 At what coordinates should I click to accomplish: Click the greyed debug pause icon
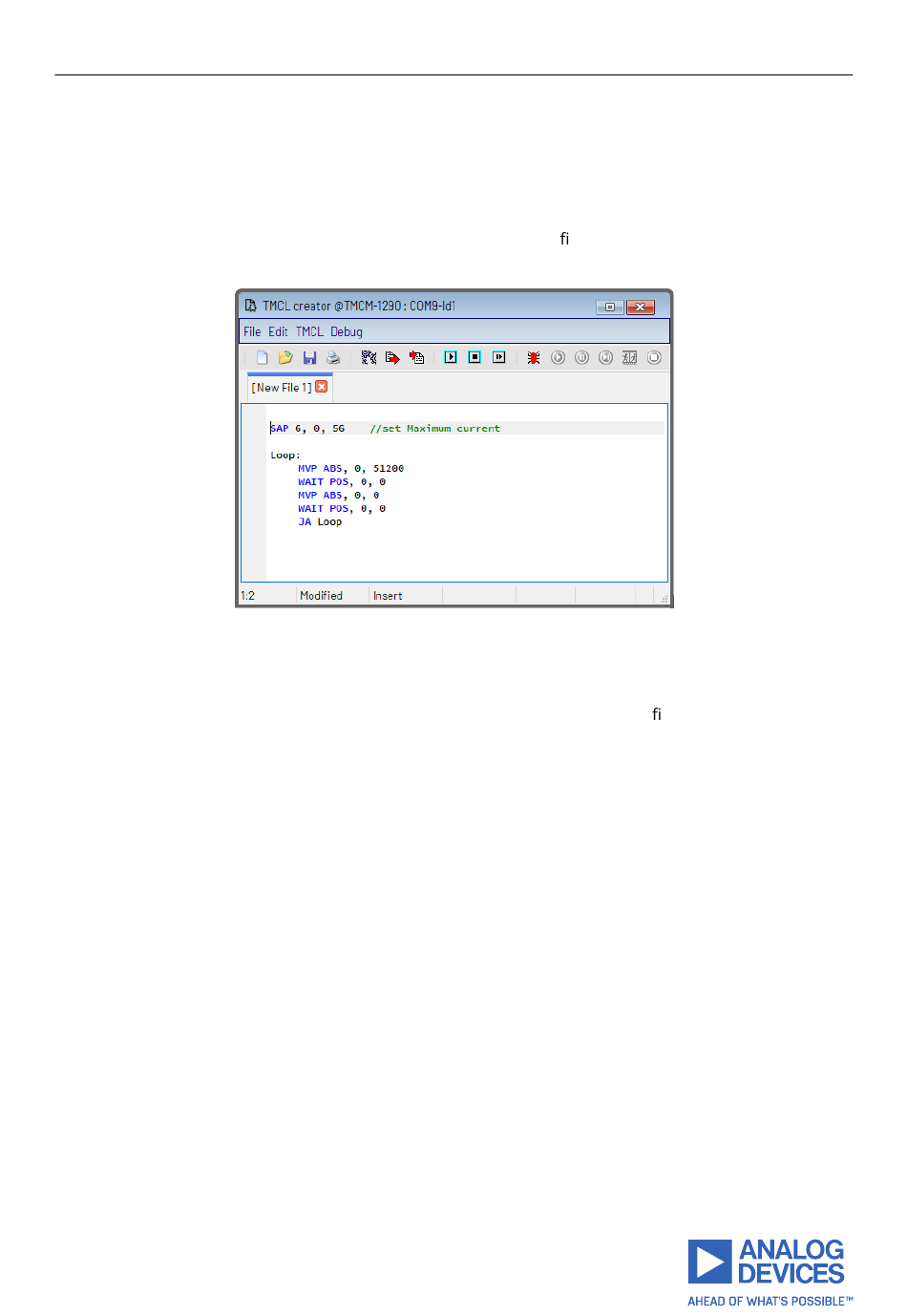pyautogui.click(x=581, y=357)
